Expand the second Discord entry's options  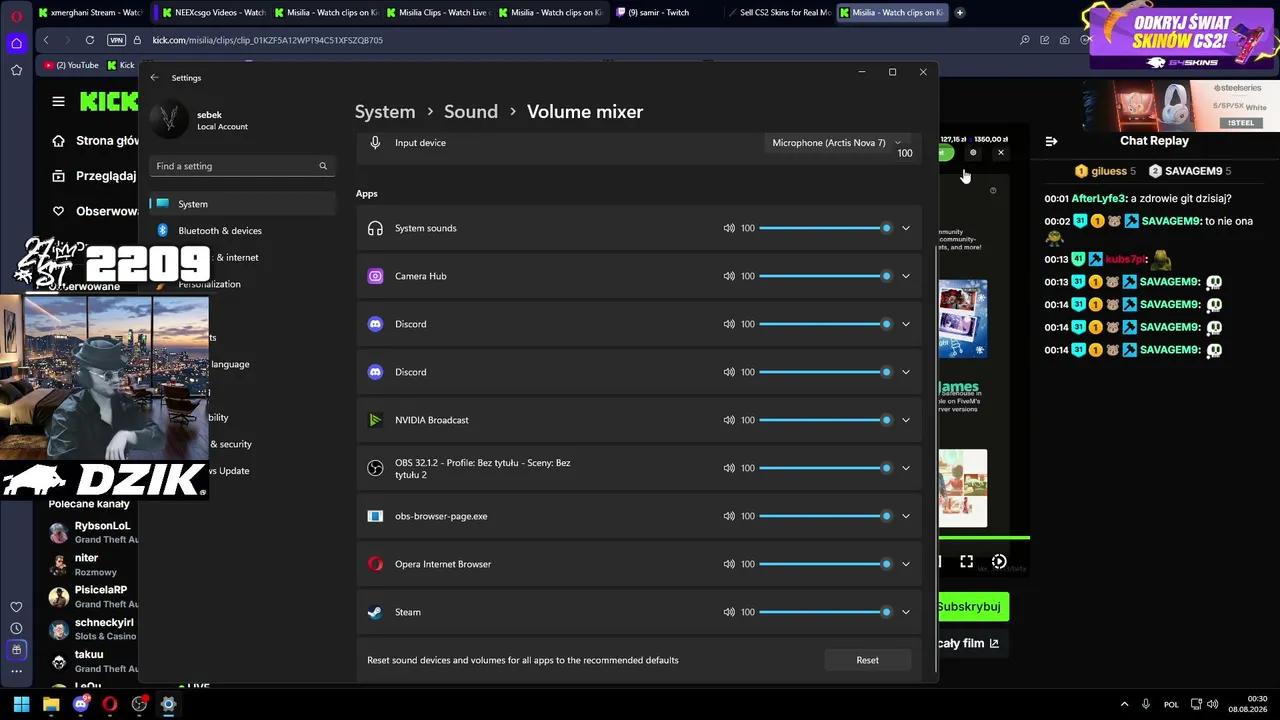pyautogui.click(x=906, y=372)
